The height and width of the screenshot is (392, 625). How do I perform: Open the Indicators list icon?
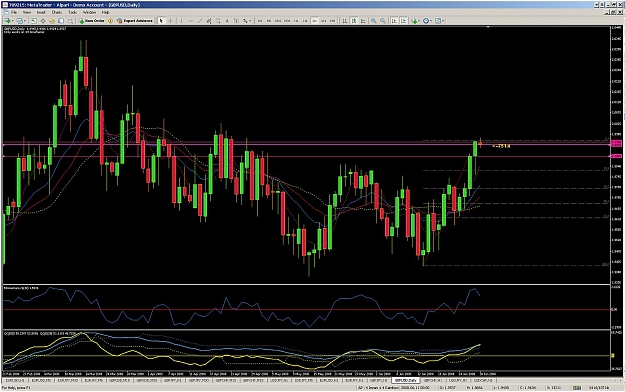tap(415, 21)
